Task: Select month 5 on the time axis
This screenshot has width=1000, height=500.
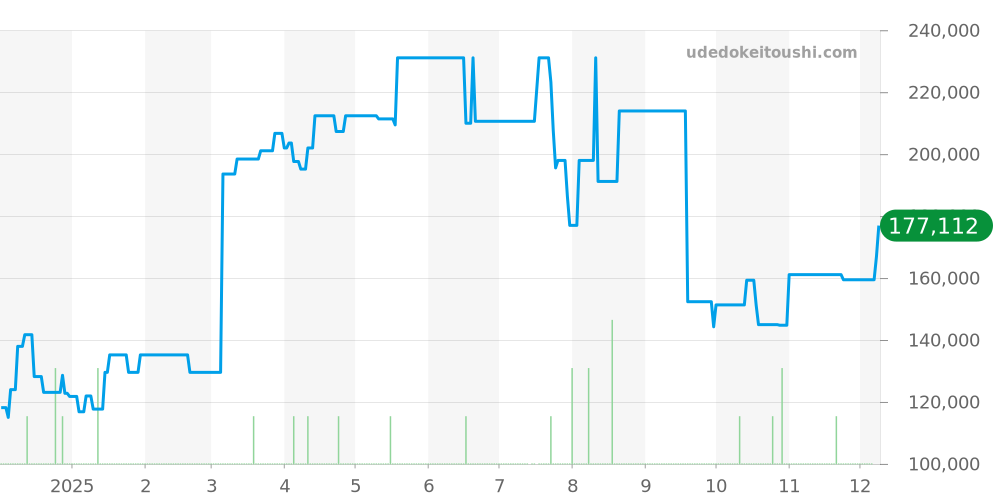Action: point(355,487)
